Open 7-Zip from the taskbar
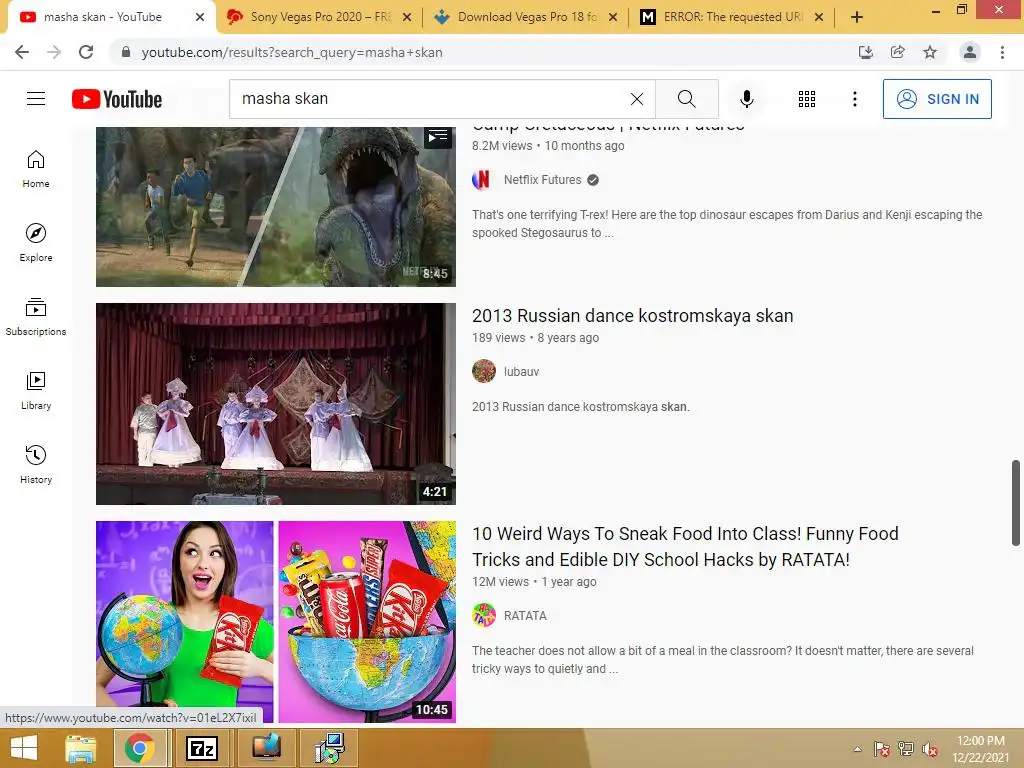 pos(202,748)
